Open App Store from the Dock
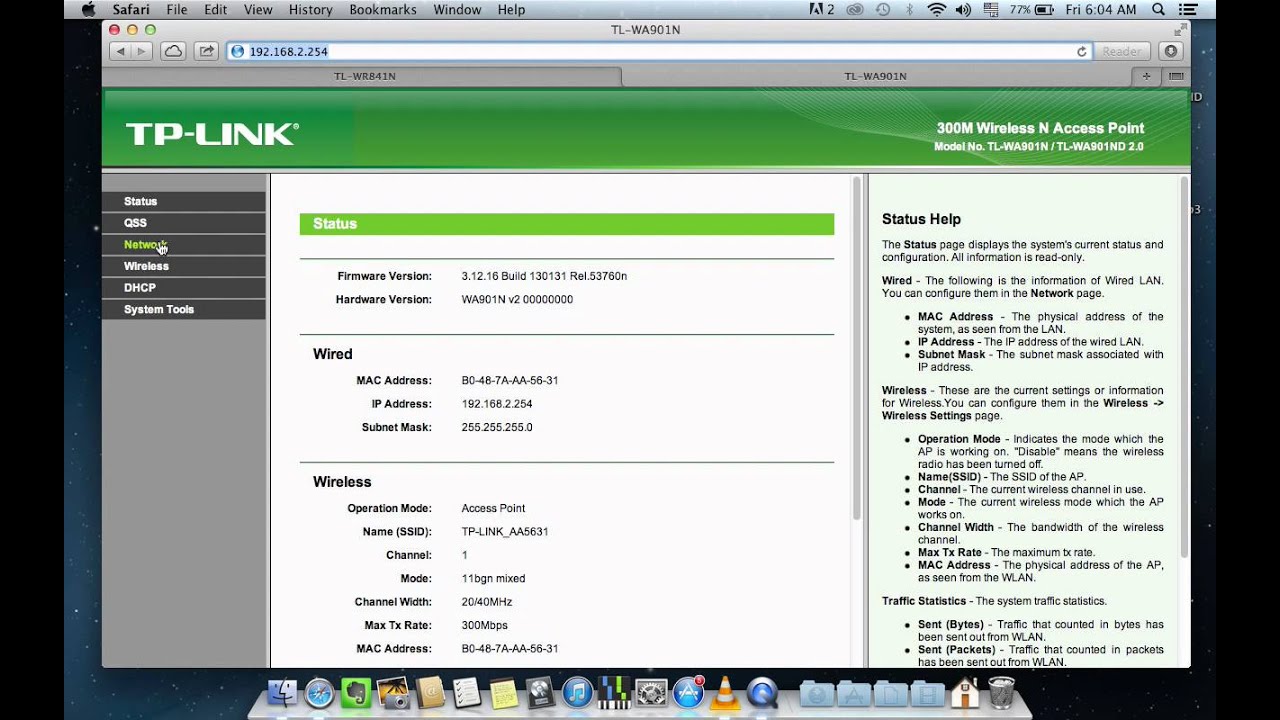Viewport: 1280px width, 720px height. tap(688, 692)
